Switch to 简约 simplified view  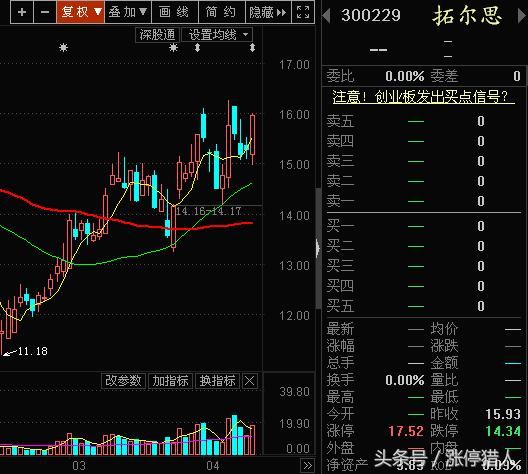point(221,12)
